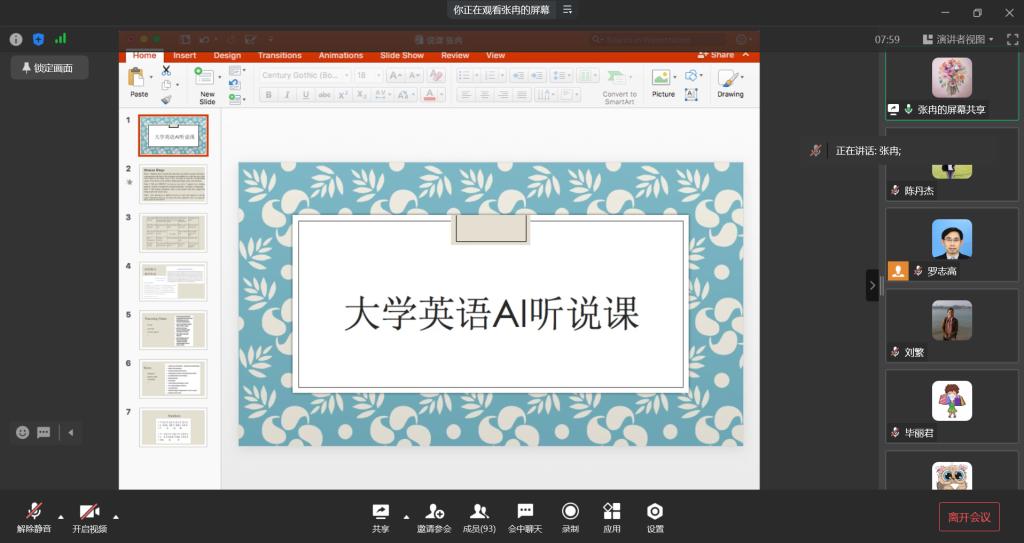
Task: Open the emoji reactions button
Action: [22, 432]
